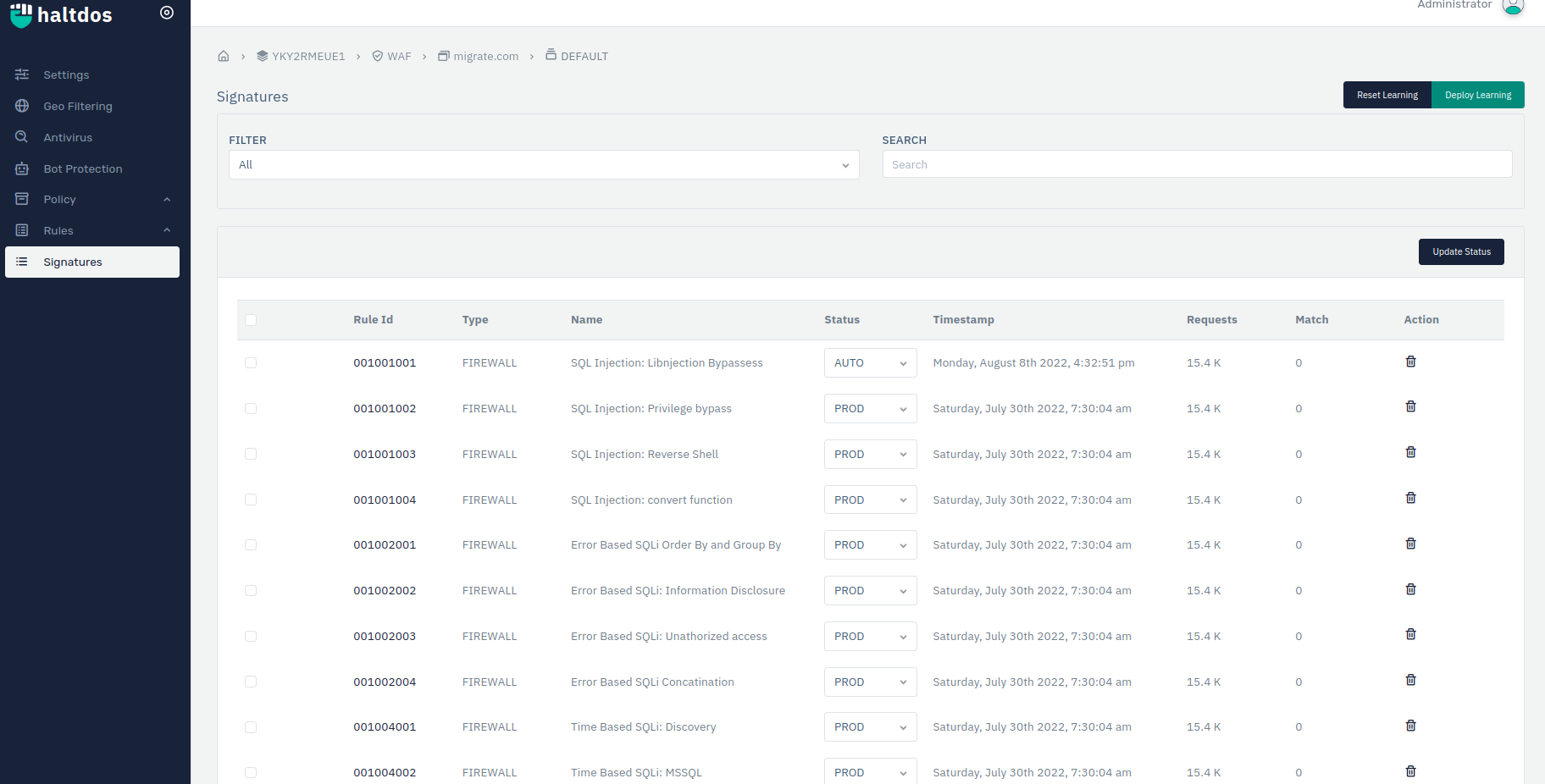This screenshot has width=1545, height=784.
Task: Delete rule 001002004 with trash icon
Action: tap(1410, 680)
